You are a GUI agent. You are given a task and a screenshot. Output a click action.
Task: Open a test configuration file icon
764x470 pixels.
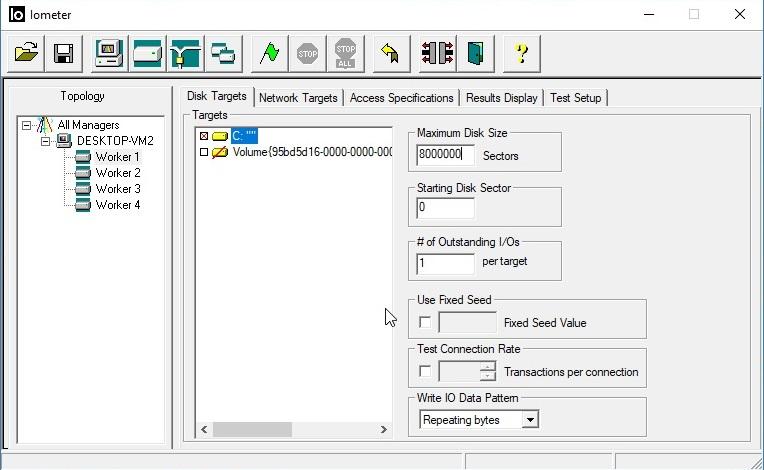click(x=26, y=53)
